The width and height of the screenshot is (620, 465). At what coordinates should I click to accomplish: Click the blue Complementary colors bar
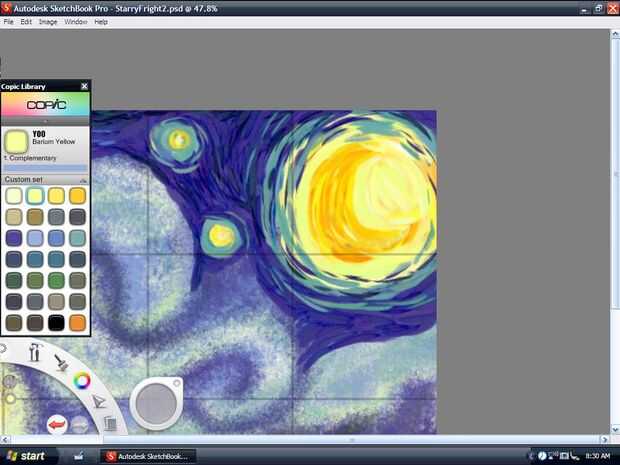pos(45,168)
